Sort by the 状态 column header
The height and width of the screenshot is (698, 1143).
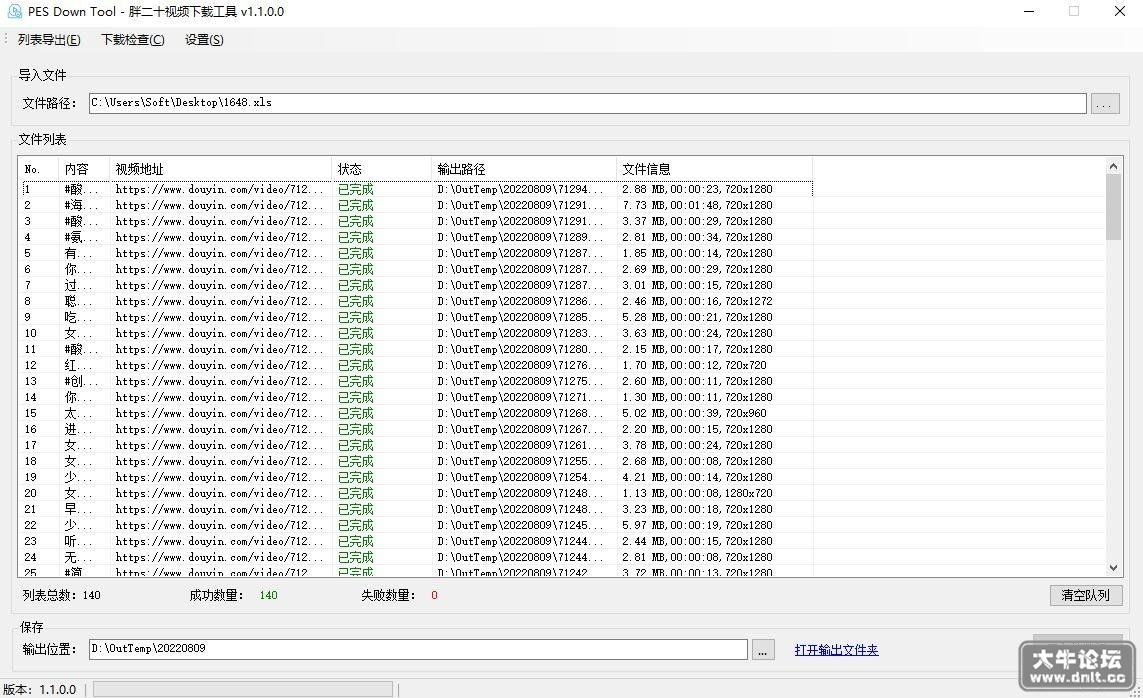(x=381, y=169)
